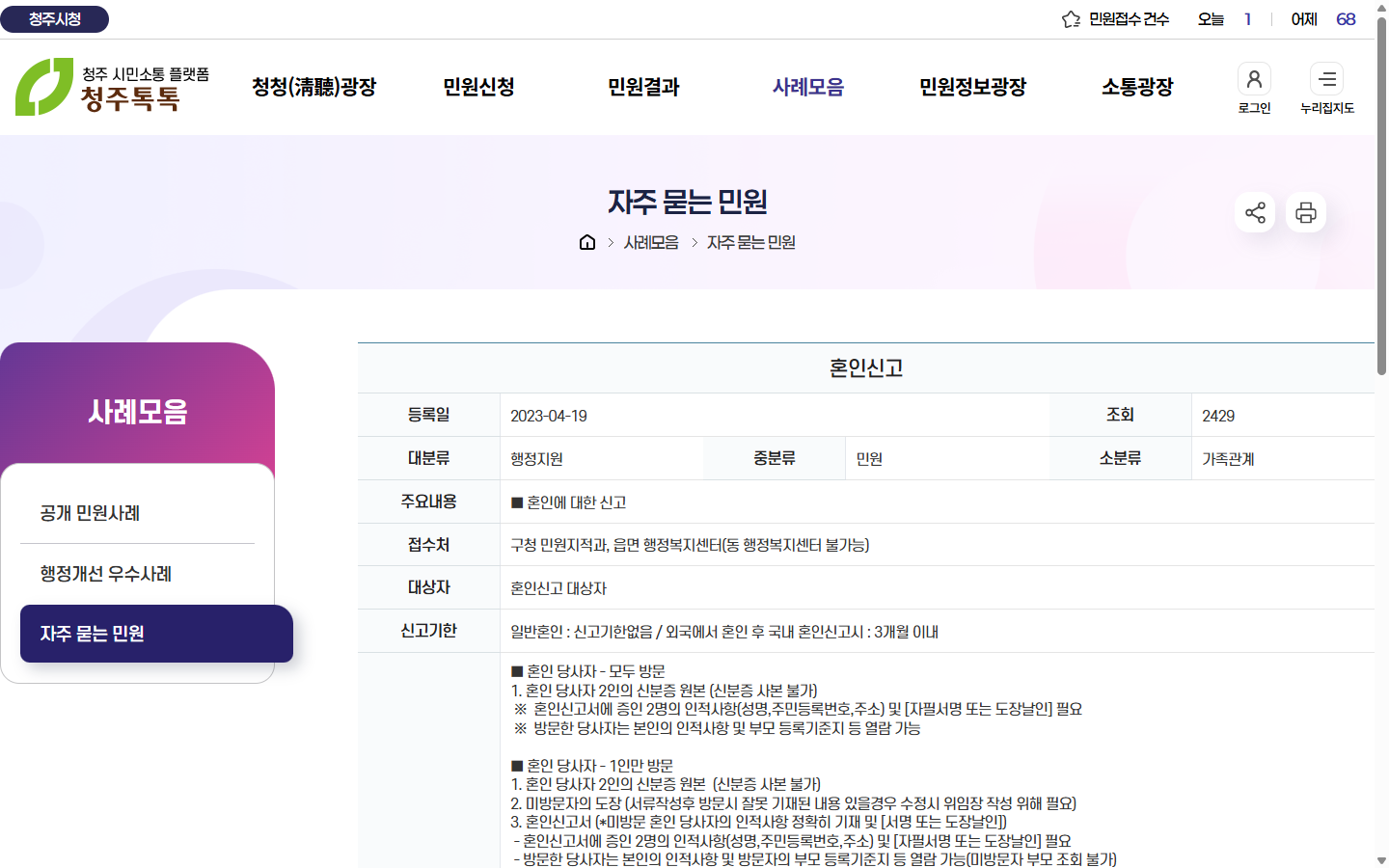Go to home via breadcrumb house icon

587,242
